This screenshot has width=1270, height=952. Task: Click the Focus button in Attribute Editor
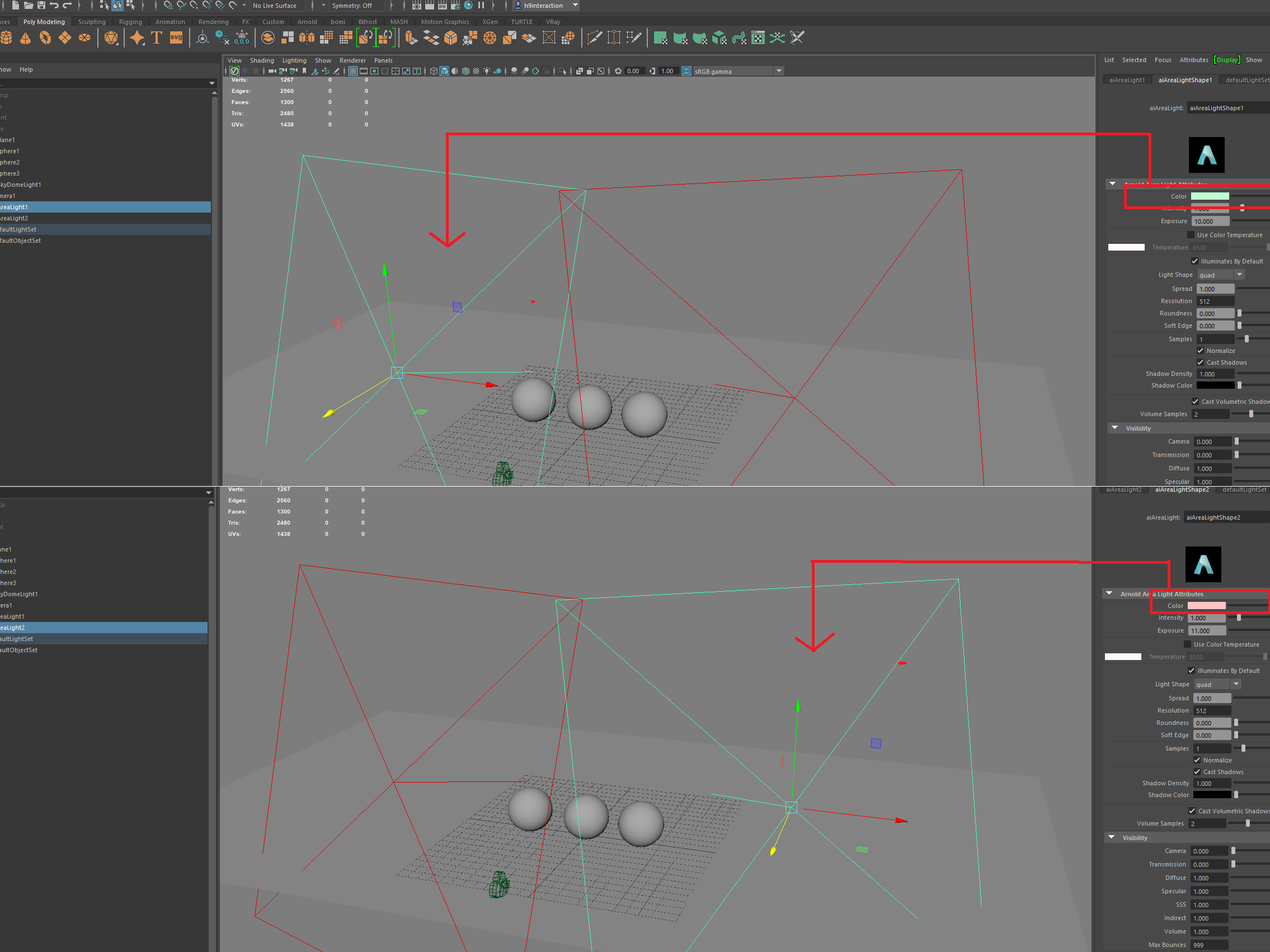1163,60
